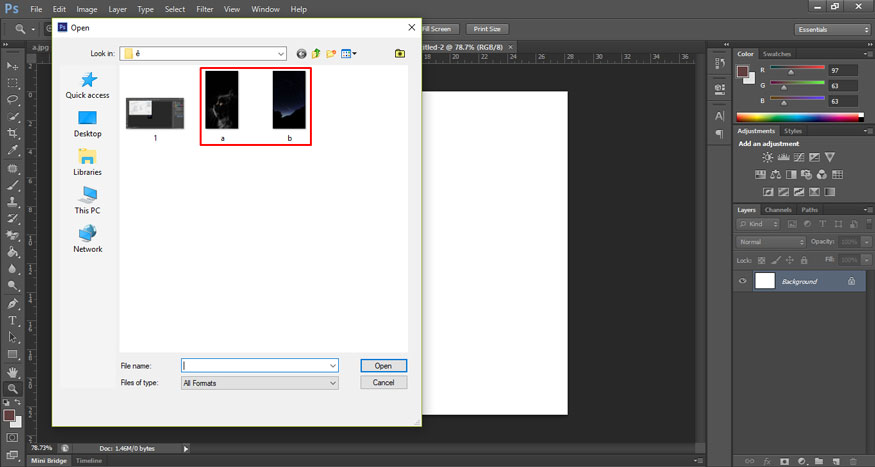Add a Curves adjustment

799,157
